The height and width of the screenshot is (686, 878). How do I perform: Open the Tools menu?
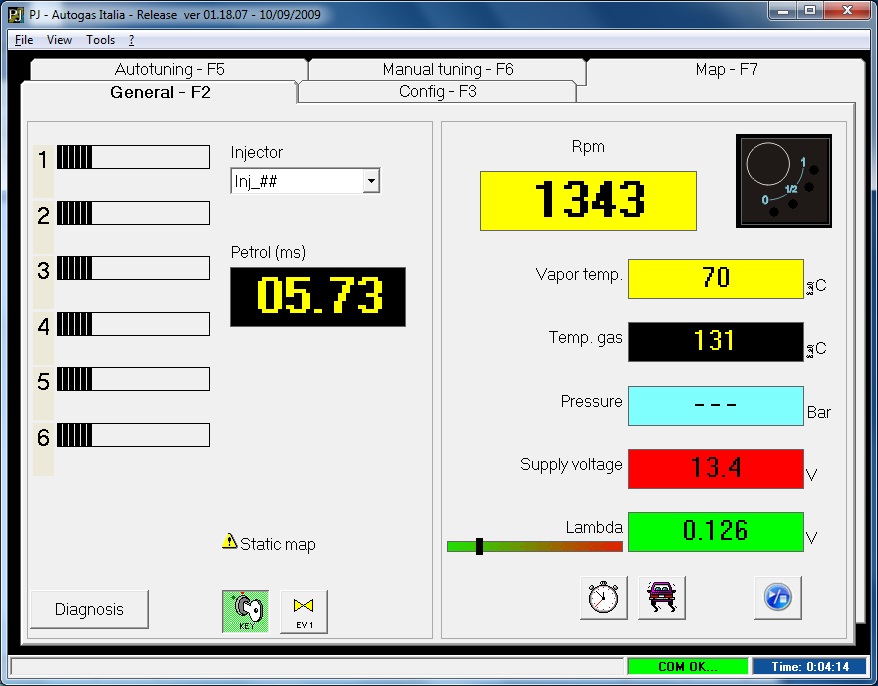click(x=100, y=40)
